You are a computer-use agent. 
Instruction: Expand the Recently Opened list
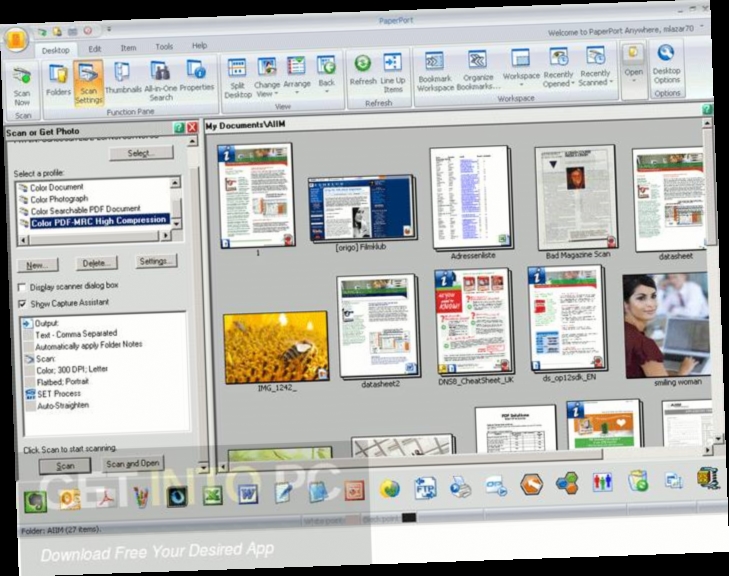tap(558, 66)
